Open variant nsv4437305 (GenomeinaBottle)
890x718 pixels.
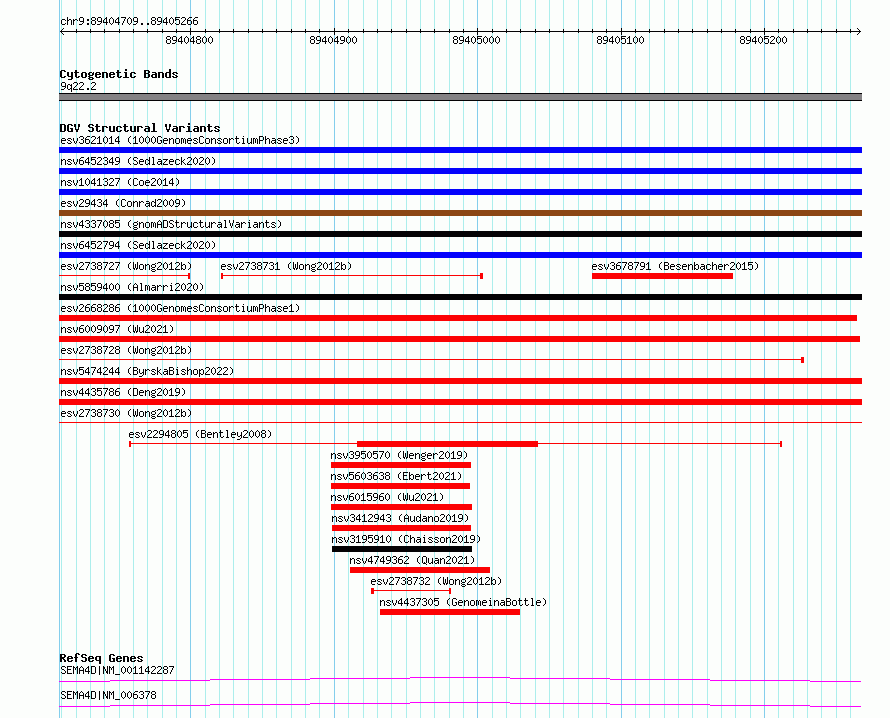(x=463, y=602)
